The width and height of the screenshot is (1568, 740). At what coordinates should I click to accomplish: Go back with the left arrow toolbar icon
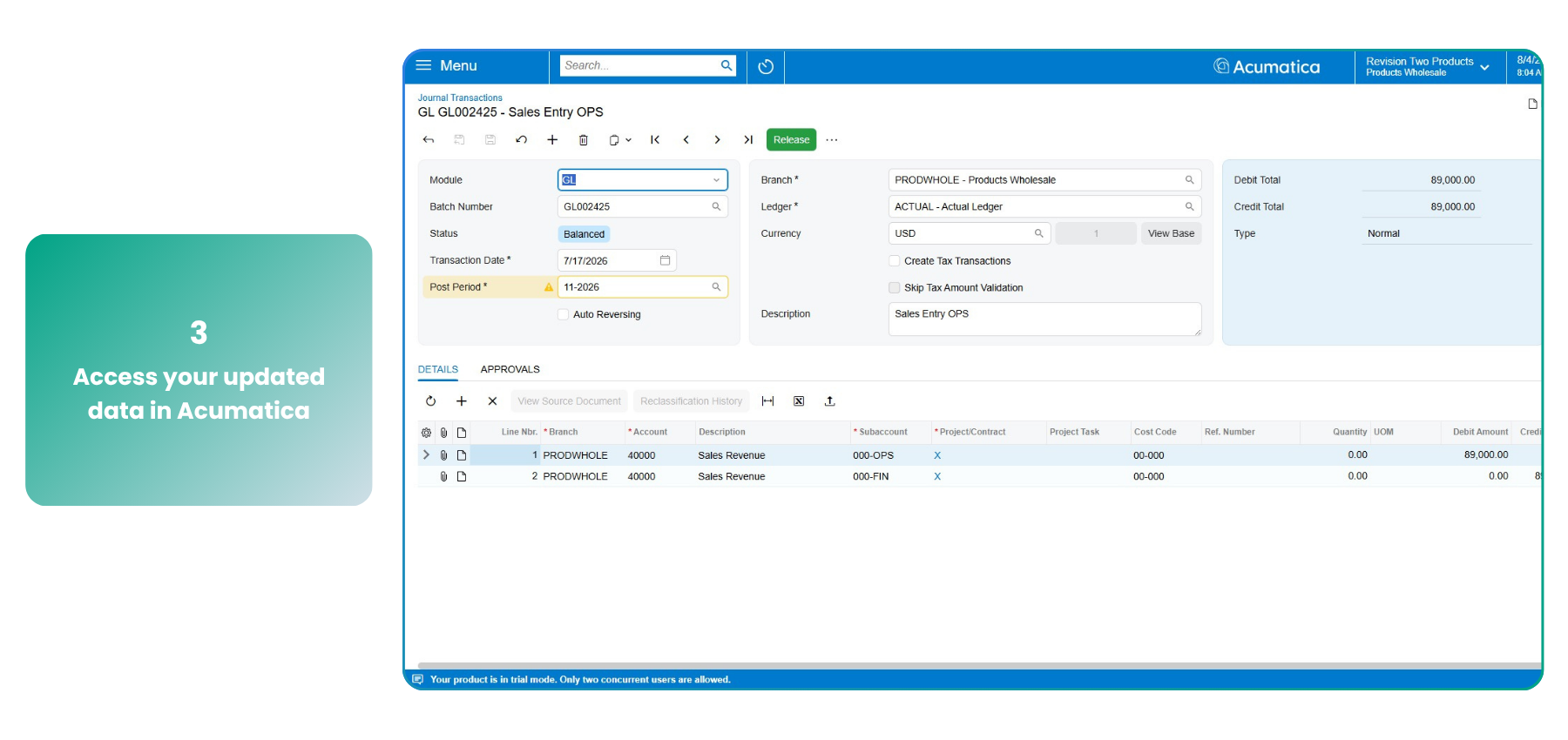pos(429,139)
